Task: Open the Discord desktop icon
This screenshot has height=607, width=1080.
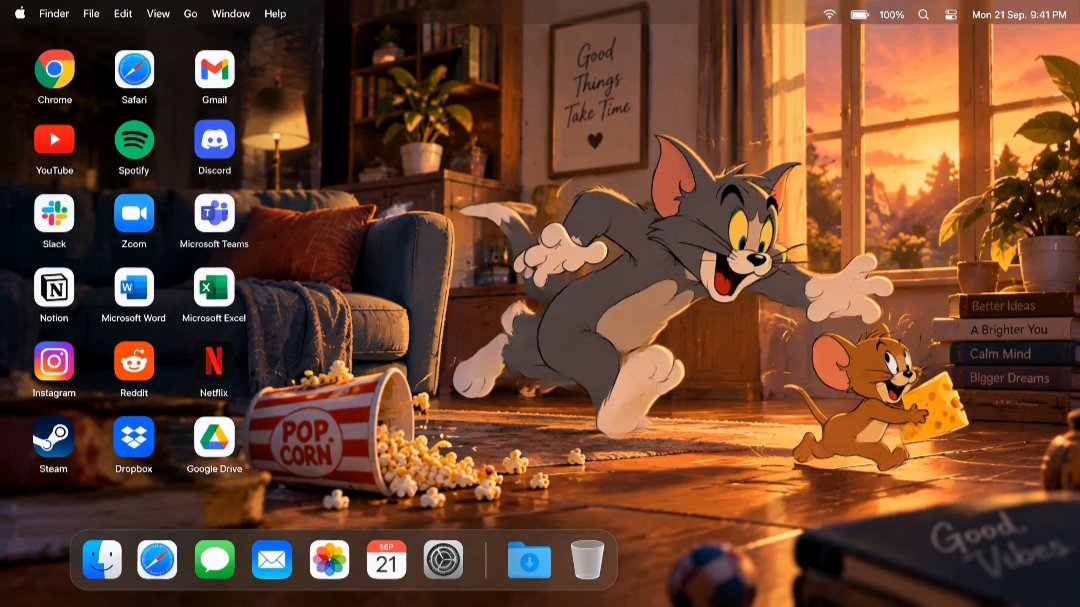Action: 214,140
